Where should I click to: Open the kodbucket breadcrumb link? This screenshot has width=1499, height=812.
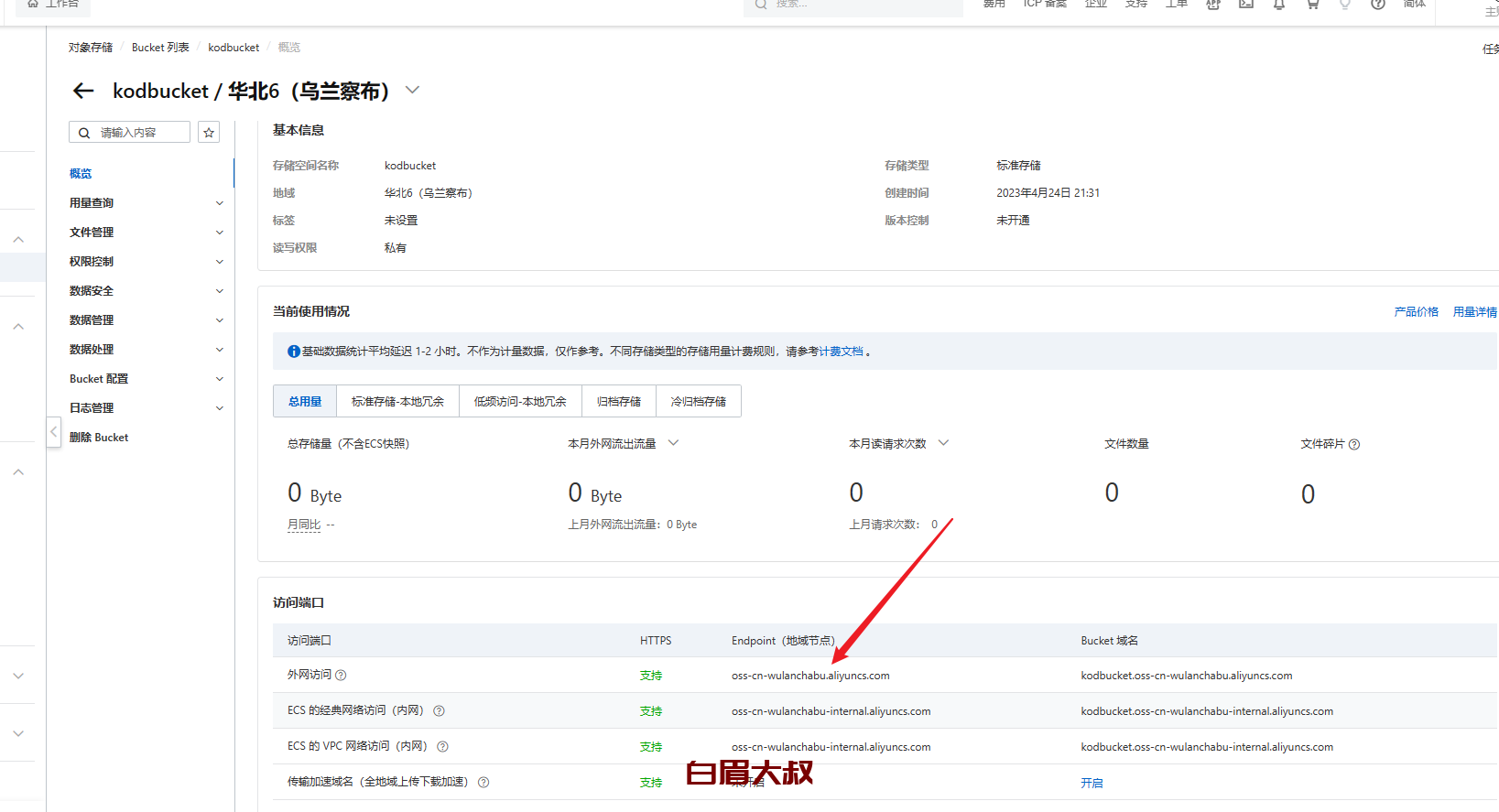(234, 48)
